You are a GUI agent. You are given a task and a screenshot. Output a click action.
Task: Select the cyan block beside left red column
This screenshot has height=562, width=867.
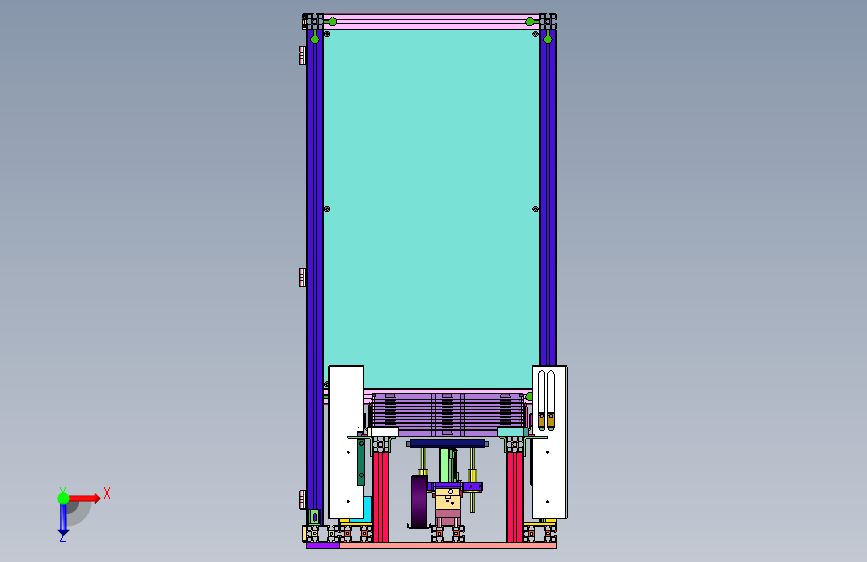[x=365, y=509]
